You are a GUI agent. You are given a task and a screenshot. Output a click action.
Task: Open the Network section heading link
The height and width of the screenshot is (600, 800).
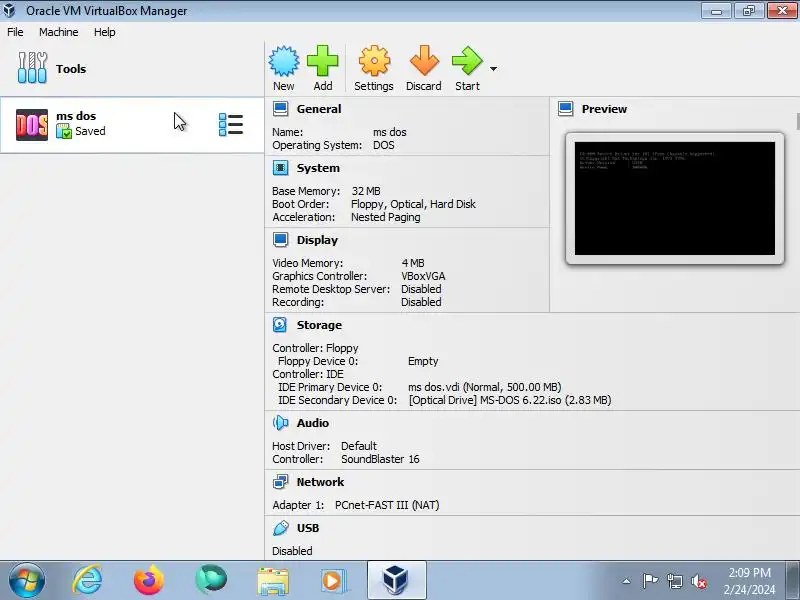click(x=320, y=482)
